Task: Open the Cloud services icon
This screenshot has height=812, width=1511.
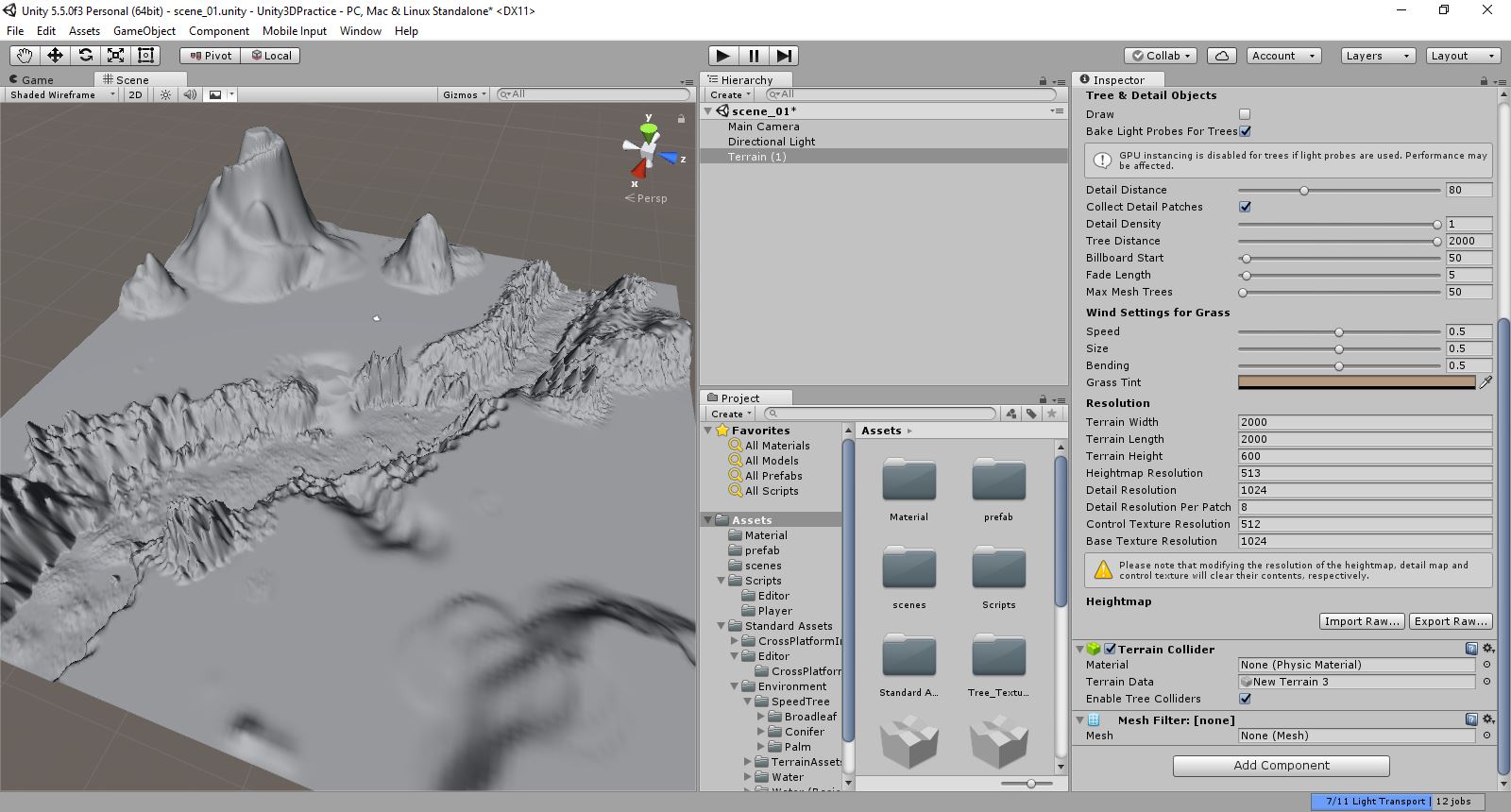Action: pyautogui.click(x=1222, y=56)
